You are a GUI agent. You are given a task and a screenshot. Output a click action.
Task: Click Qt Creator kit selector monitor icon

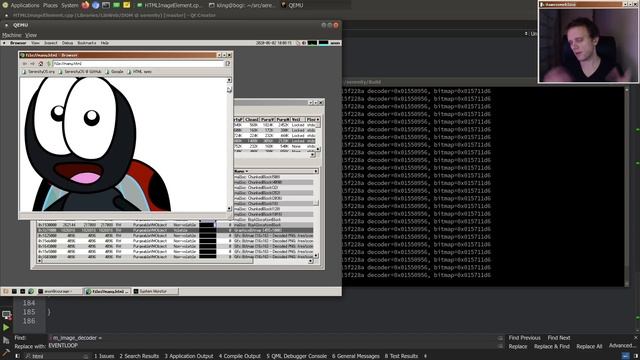(6, 315)
